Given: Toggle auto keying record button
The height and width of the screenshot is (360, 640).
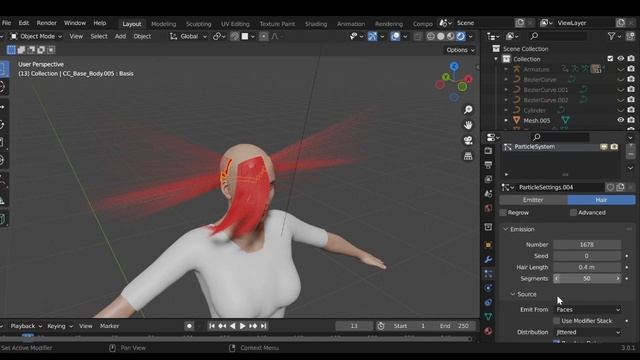Looking at the screenshot, I should click(x=189, y=326).
